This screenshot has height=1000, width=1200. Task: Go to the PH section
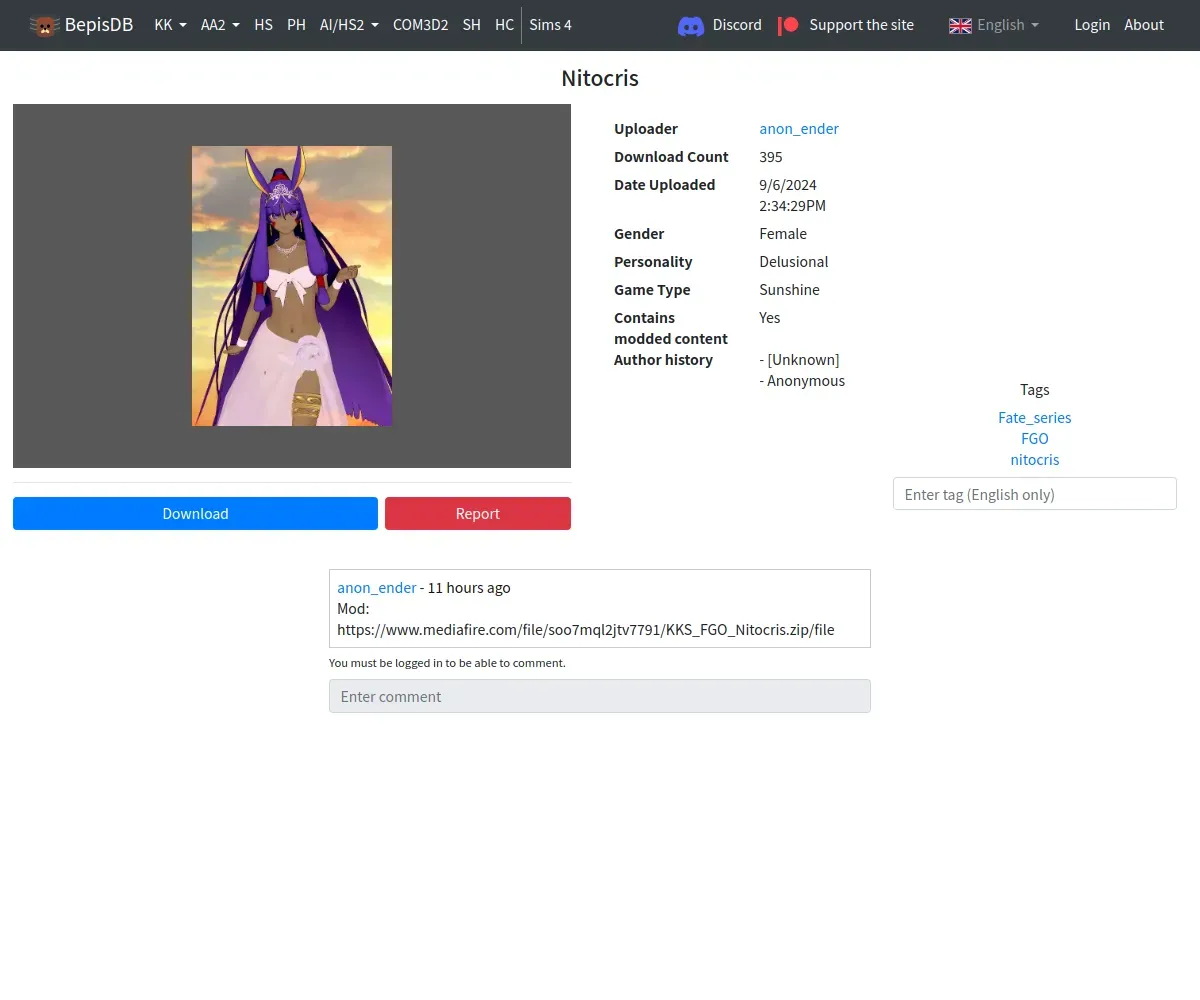[297, 25]
